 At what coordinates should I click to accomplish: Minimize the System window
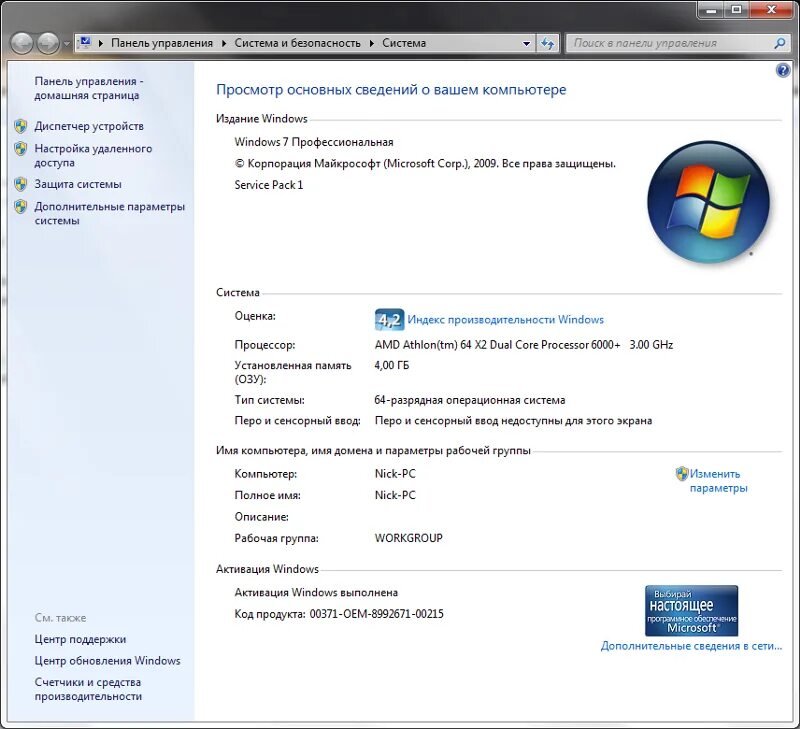[x=711, y=10]
